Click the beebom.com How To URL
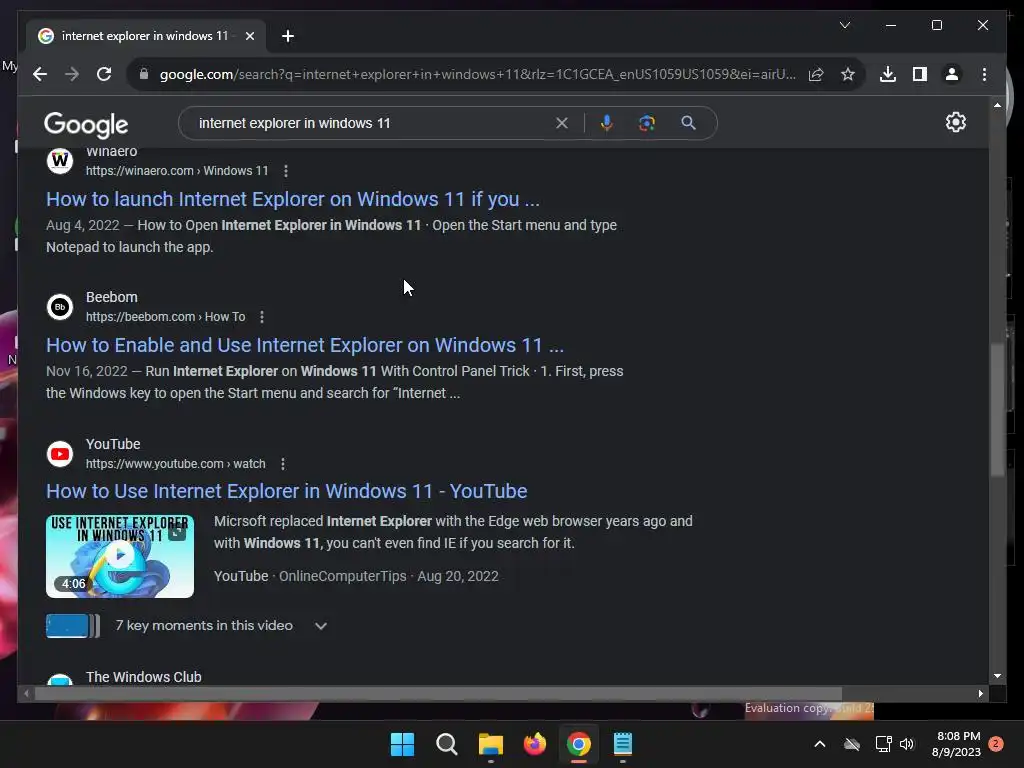1024x768 pixels. [x=165, y=317]
